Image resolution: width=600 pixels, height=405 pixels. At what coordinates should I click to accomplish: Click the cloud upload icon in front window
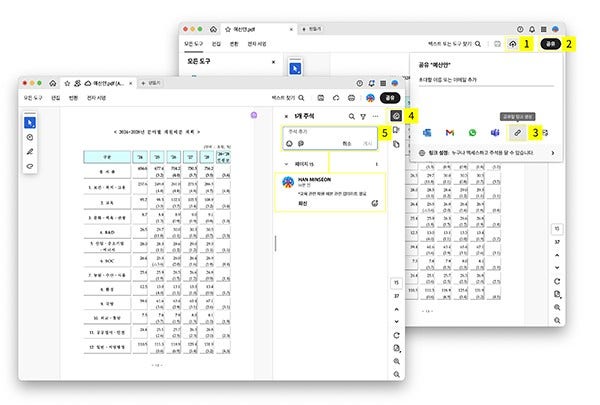(x=336, y=98)
